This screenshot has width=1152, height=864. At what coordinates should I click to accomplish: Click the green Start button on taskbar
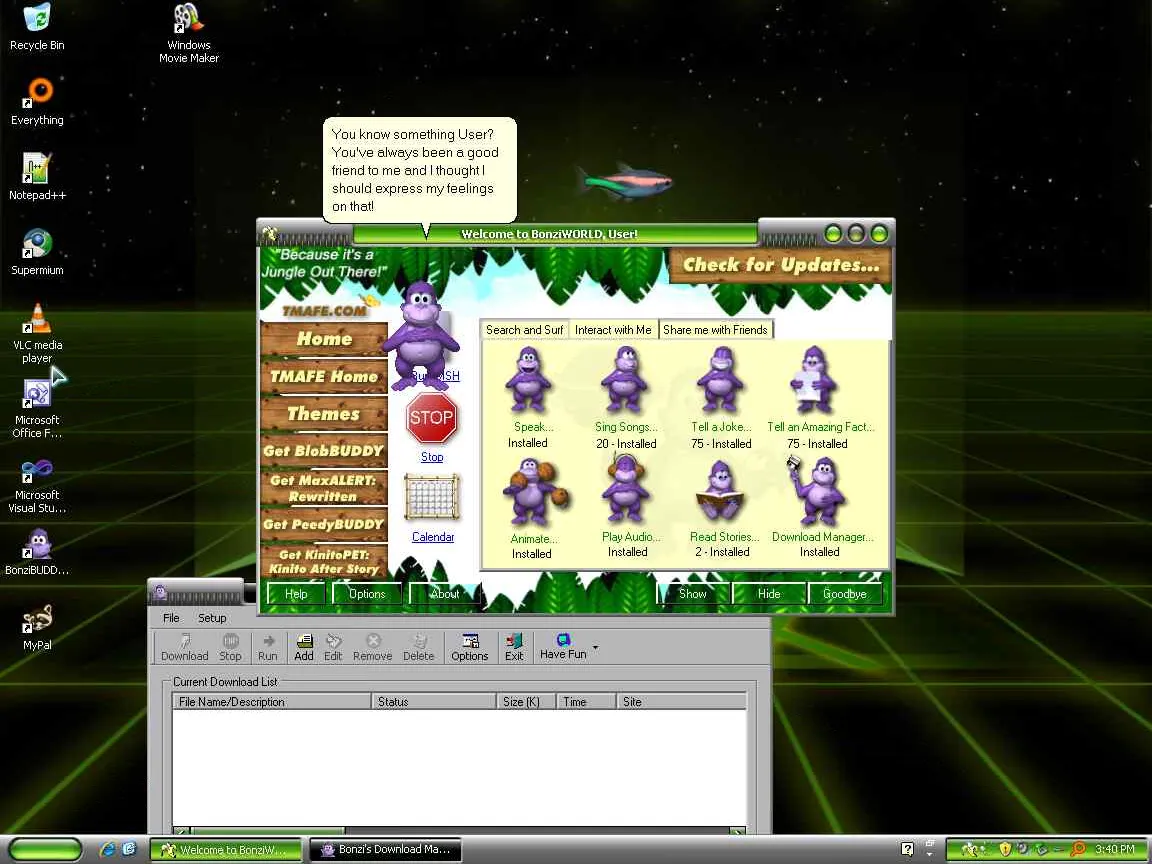click(46, 850)
